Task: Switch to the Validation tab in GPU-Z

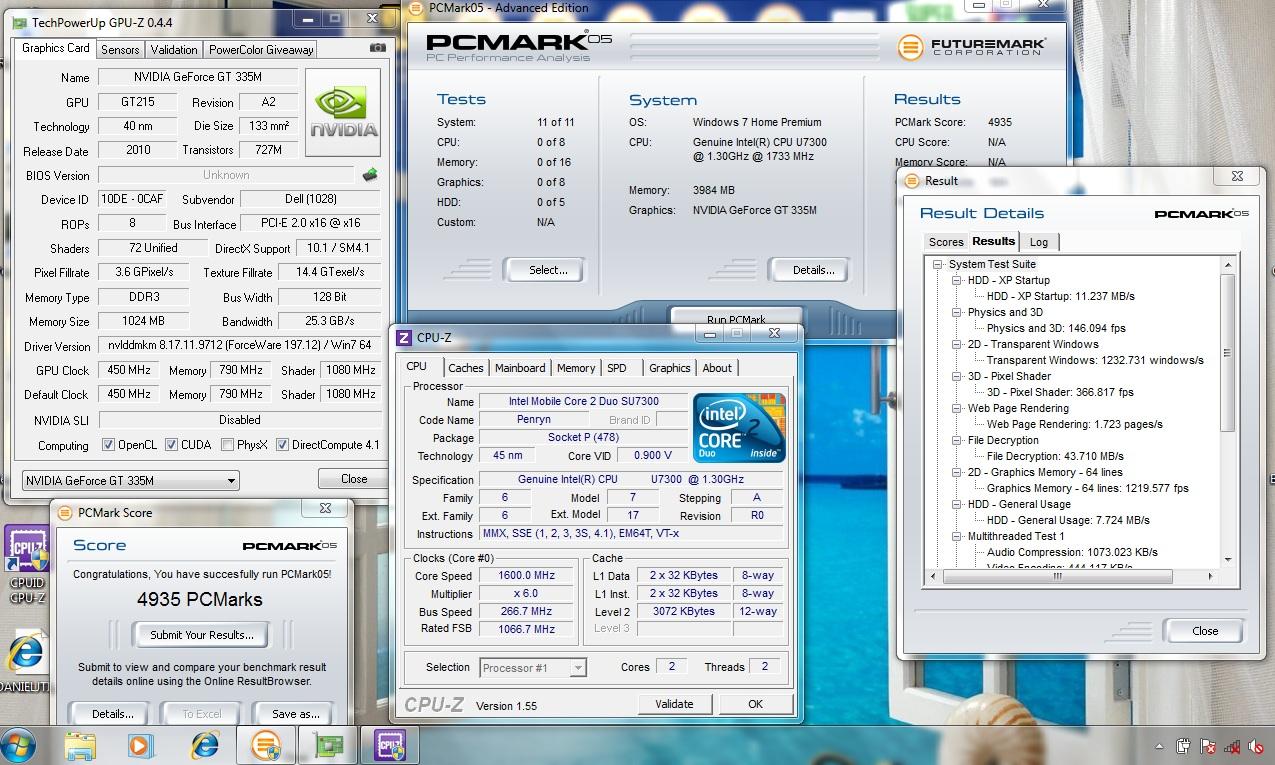Action: coord(174,49)
